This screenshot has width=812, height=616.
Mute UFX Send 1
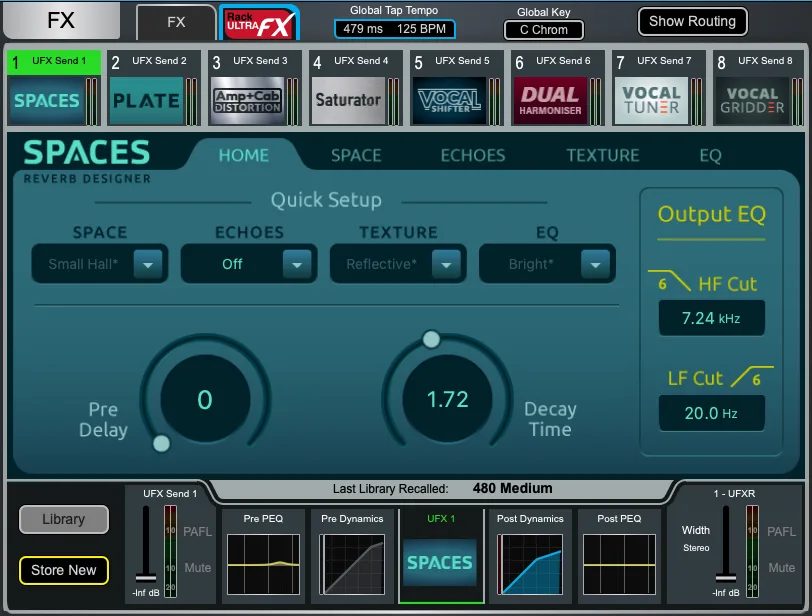click(x=197, y=568)
